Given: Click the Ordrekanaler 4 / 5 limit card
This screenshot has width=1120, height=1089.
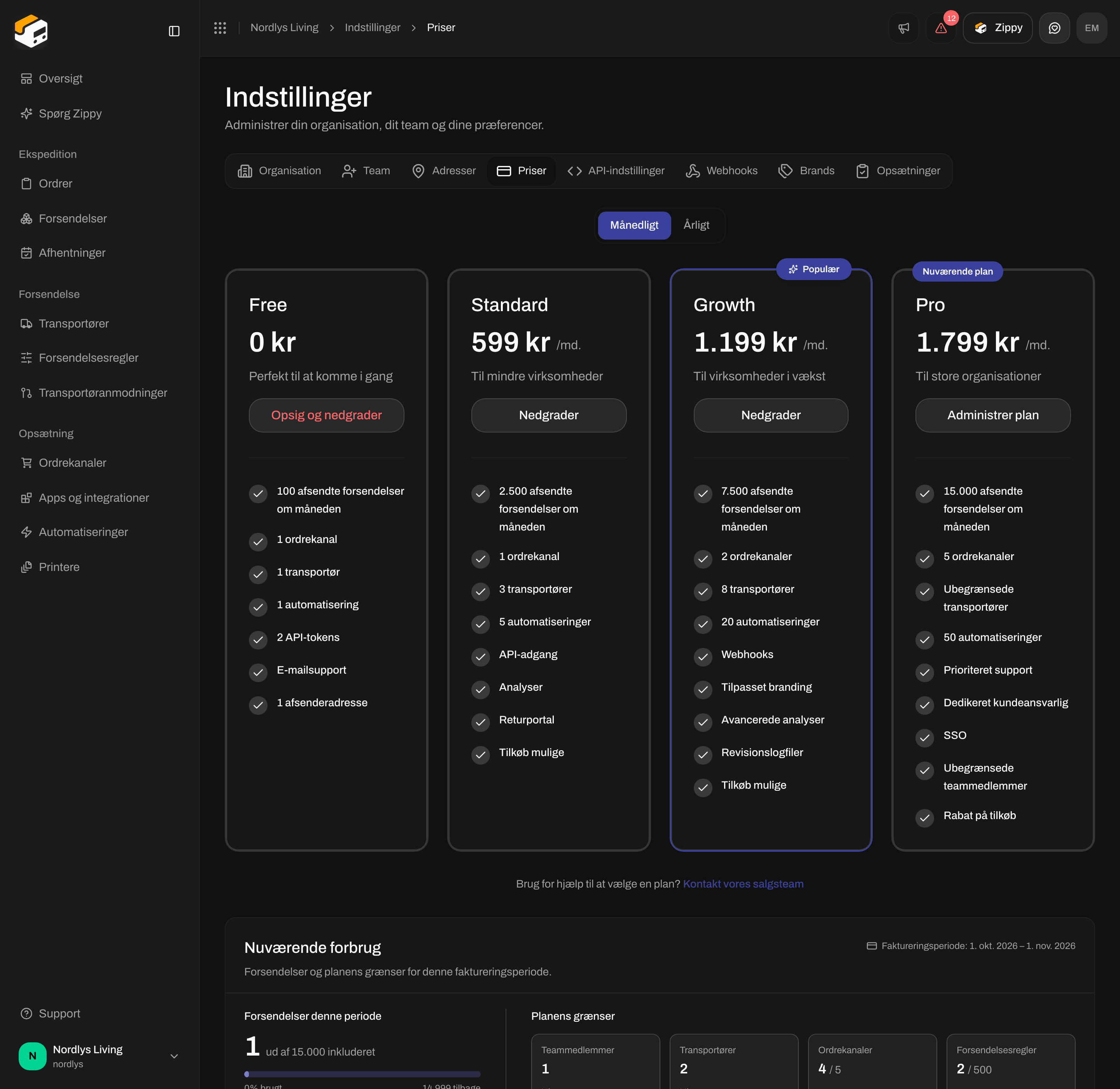Looking at the screenshot, I should coord(872,1061).
